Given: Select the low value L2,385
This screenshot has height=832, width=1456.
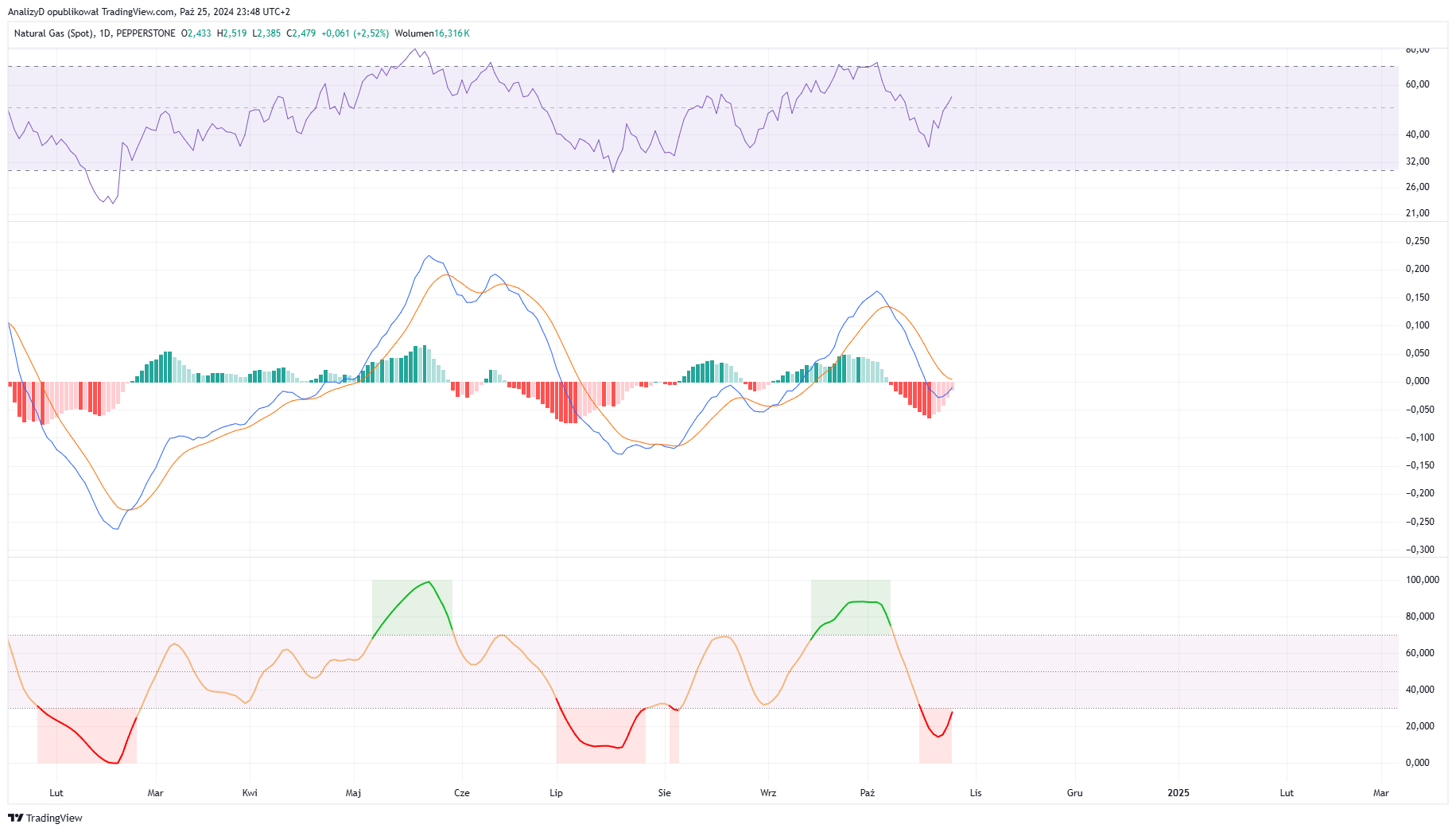Looking at the screenshot, I should [266, 33].
